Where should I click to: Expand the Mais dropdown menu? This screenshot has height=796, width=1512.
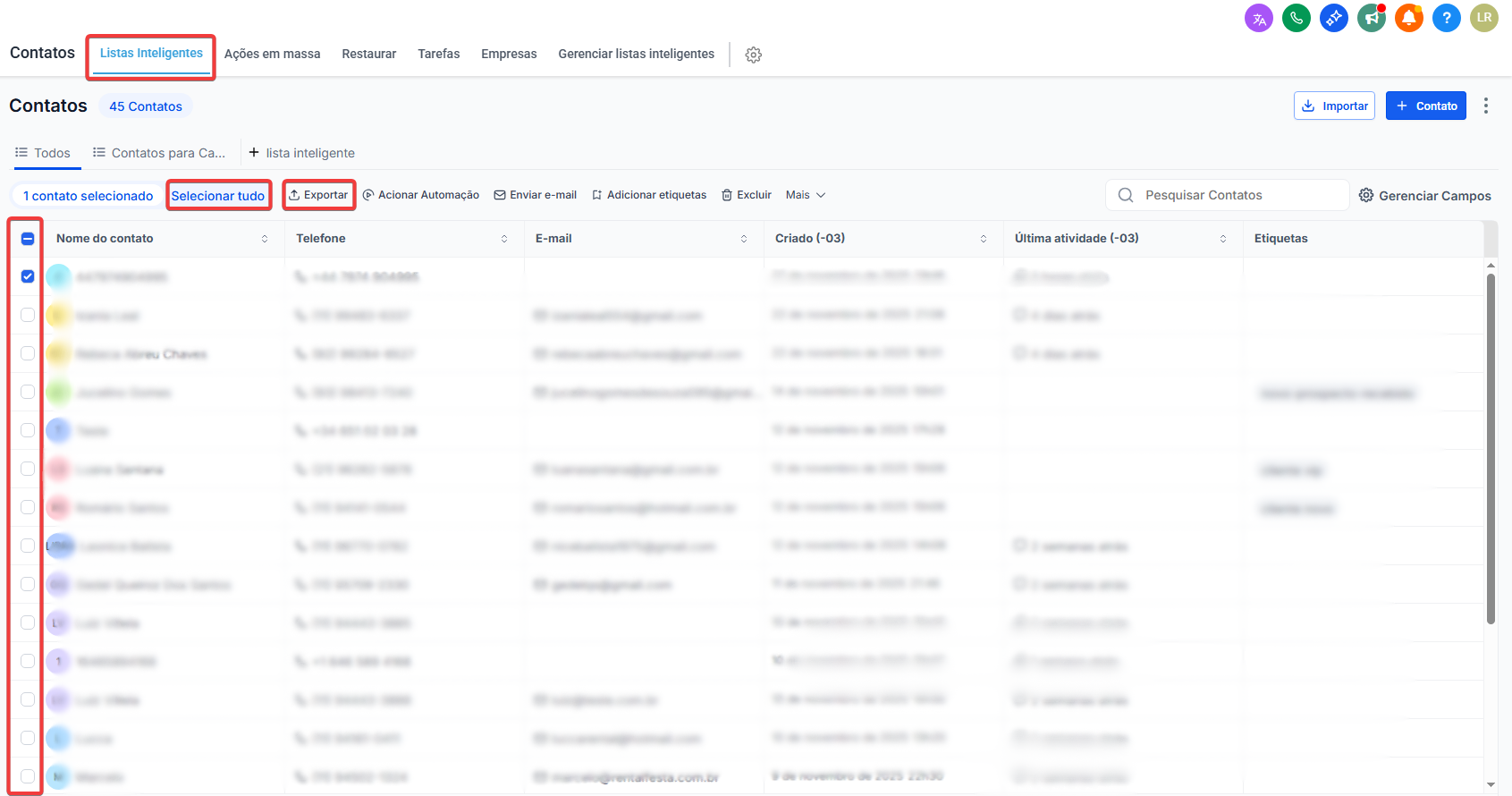pyautogui.click(x=805, y=195)
